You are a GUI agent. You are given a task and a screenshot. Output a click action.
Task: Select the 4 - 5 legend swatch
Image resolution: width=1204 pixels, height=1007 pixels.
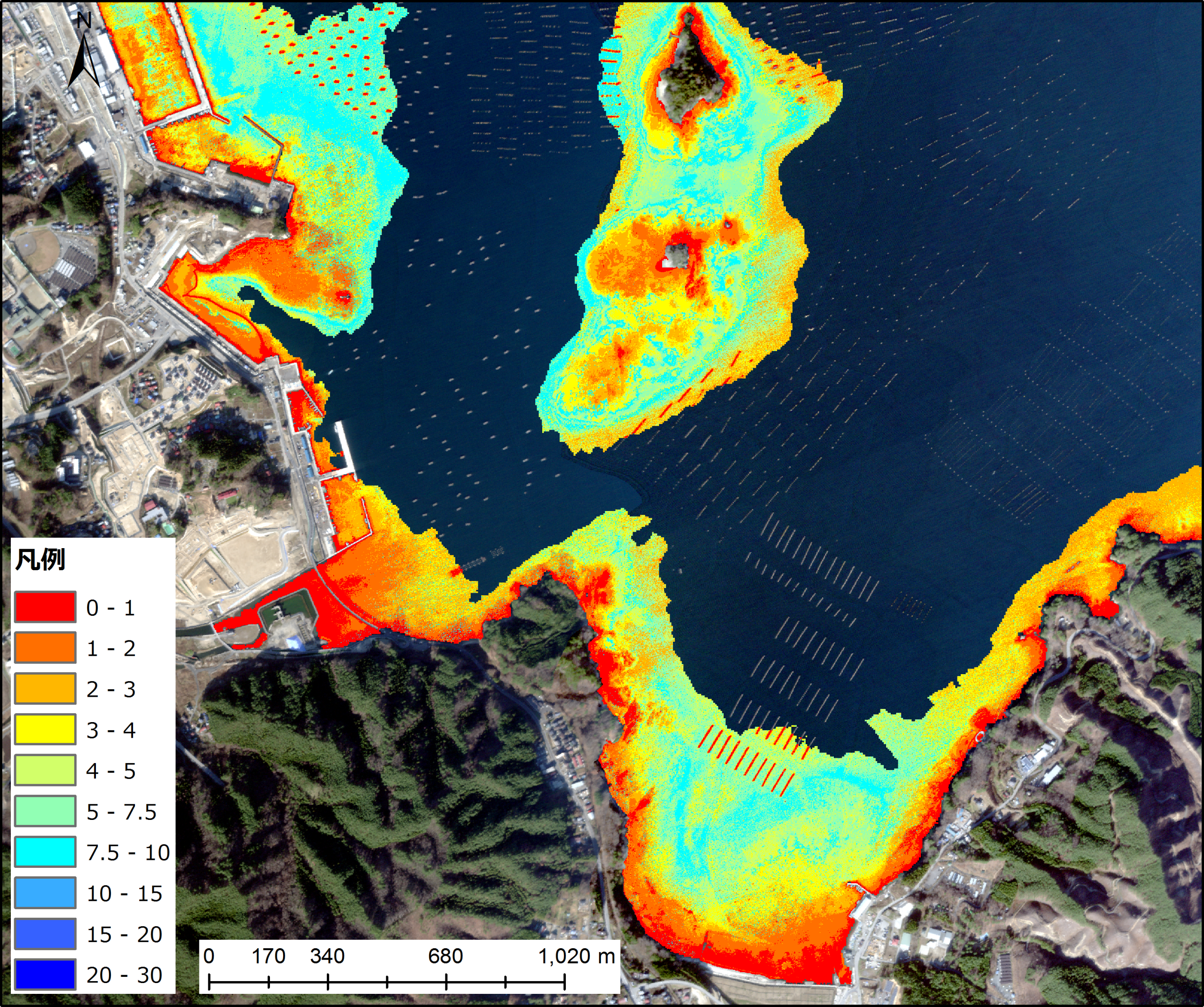click(x=45, y=771)
